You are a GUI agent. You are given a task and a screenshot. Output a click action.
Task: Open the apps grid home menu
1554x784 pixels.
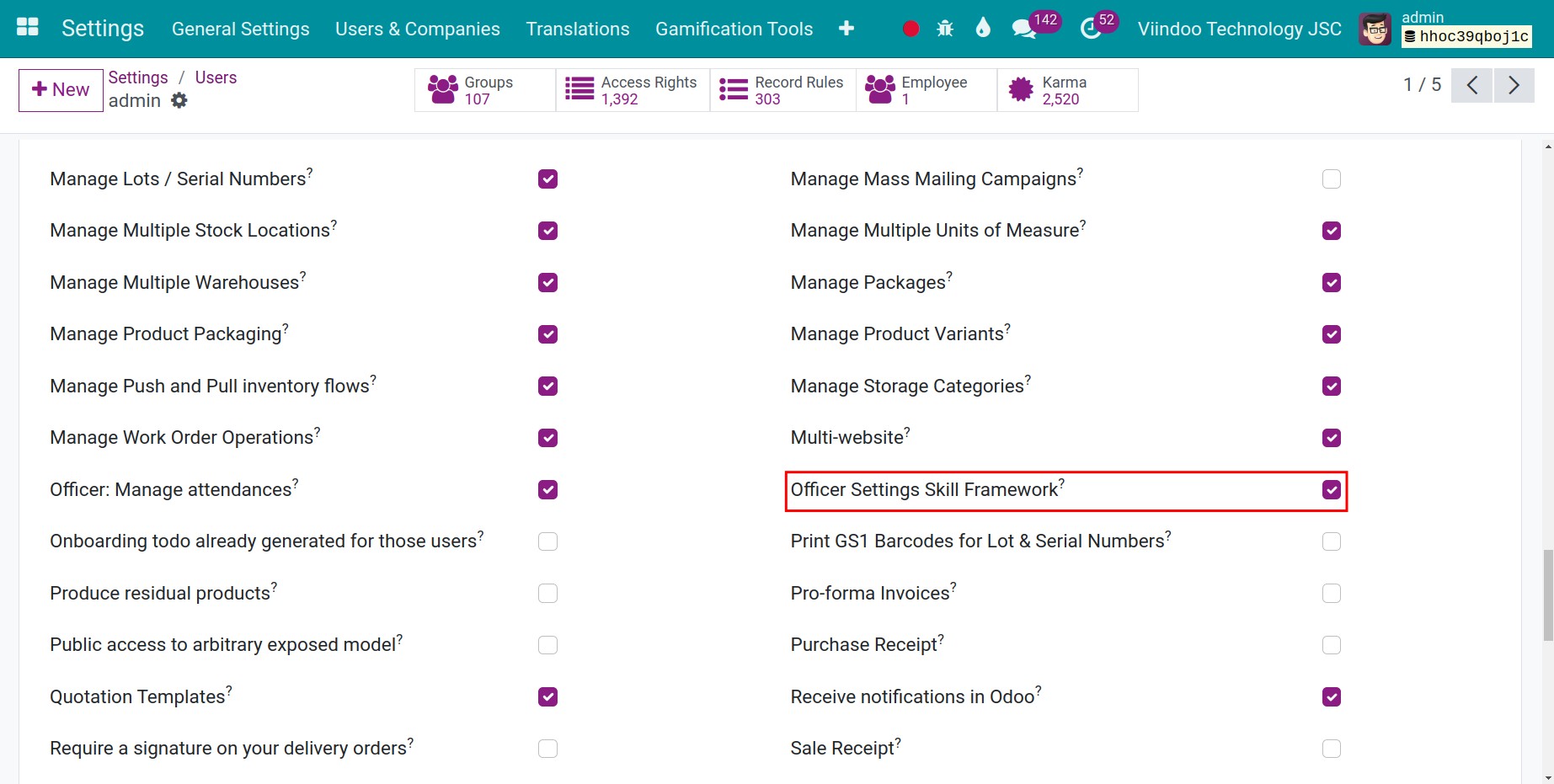[x=28, y=28]
